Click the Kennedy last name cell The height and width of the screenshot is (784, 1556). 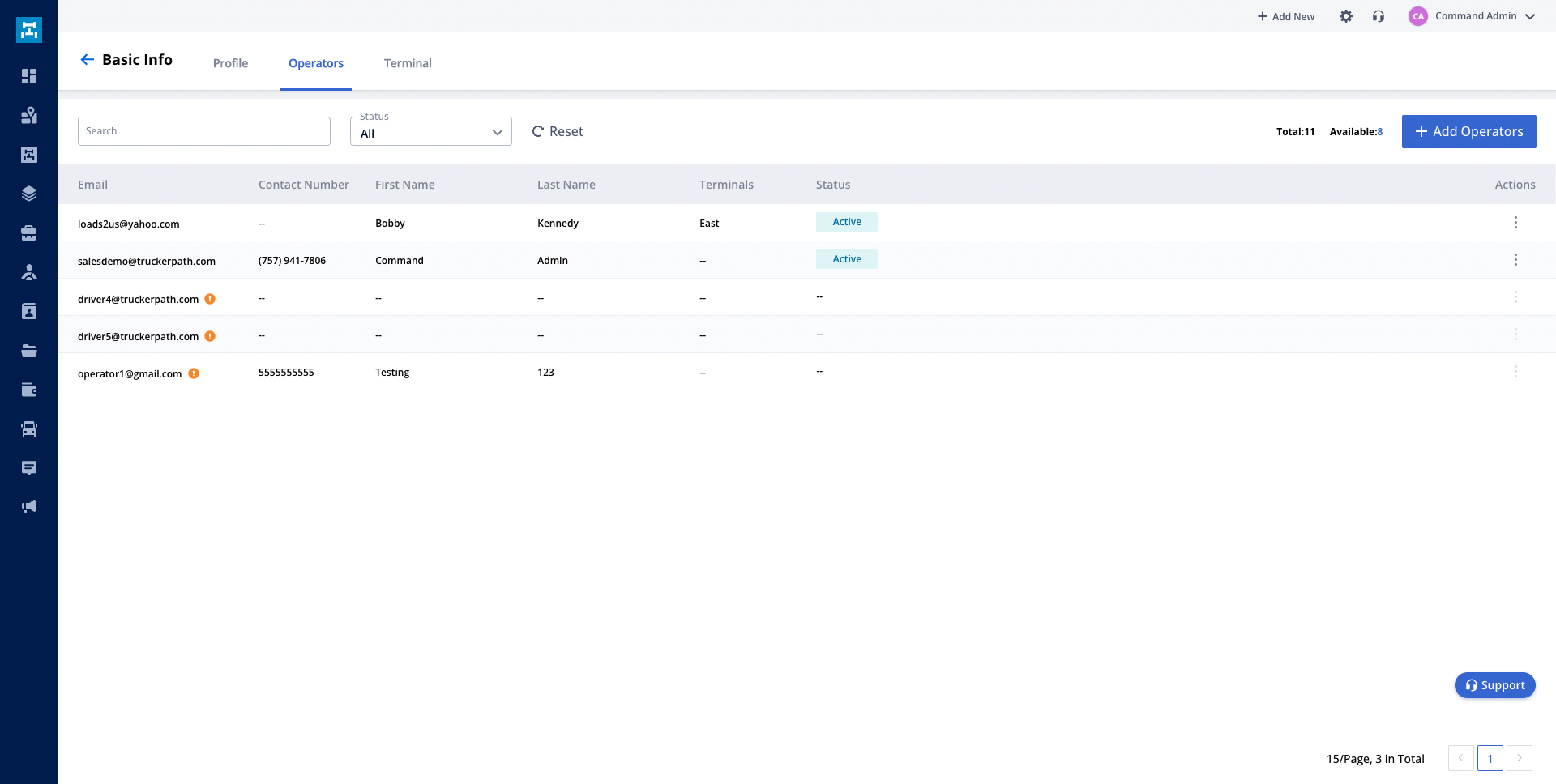tap(558, 224)
